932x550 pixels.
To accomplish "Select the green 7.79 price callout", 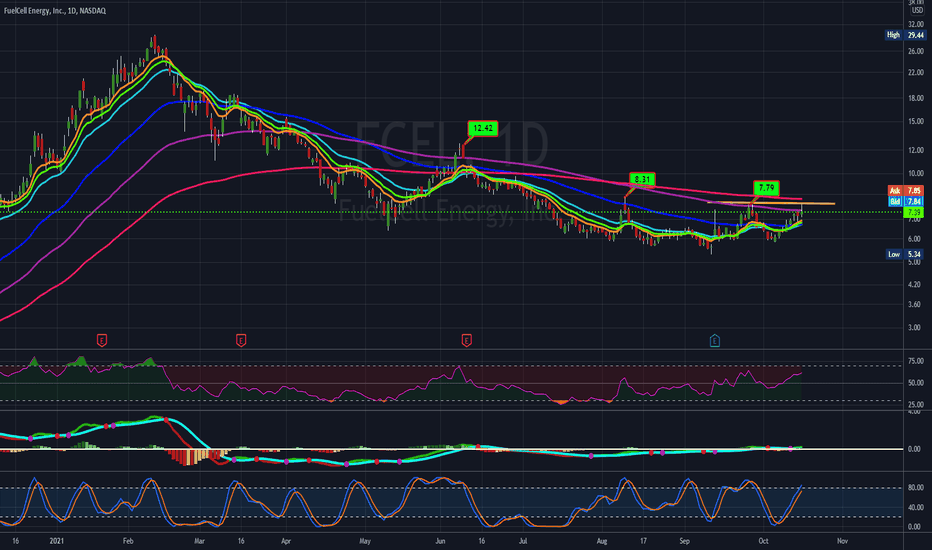I will (x=766, y=188).
